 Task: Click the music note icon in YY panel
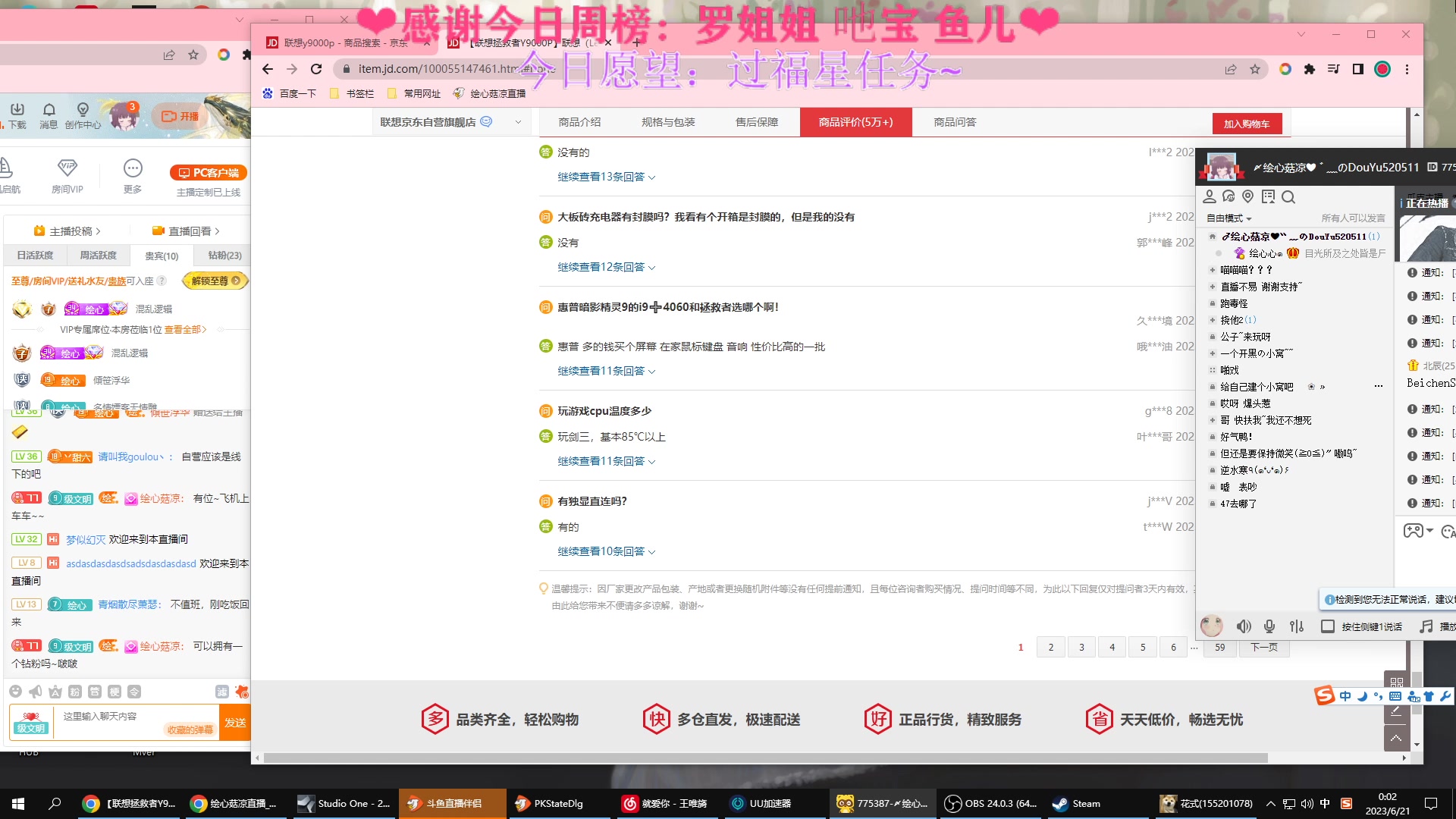coord(1426,626)
